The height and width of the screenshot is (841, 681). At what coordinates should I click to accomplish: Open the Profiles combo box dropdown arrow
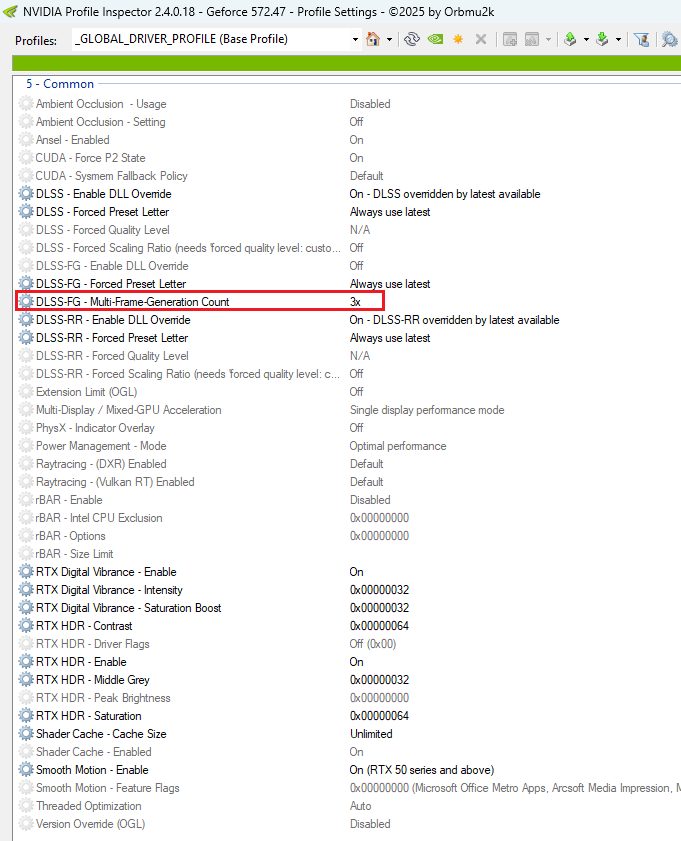point(355,40)
